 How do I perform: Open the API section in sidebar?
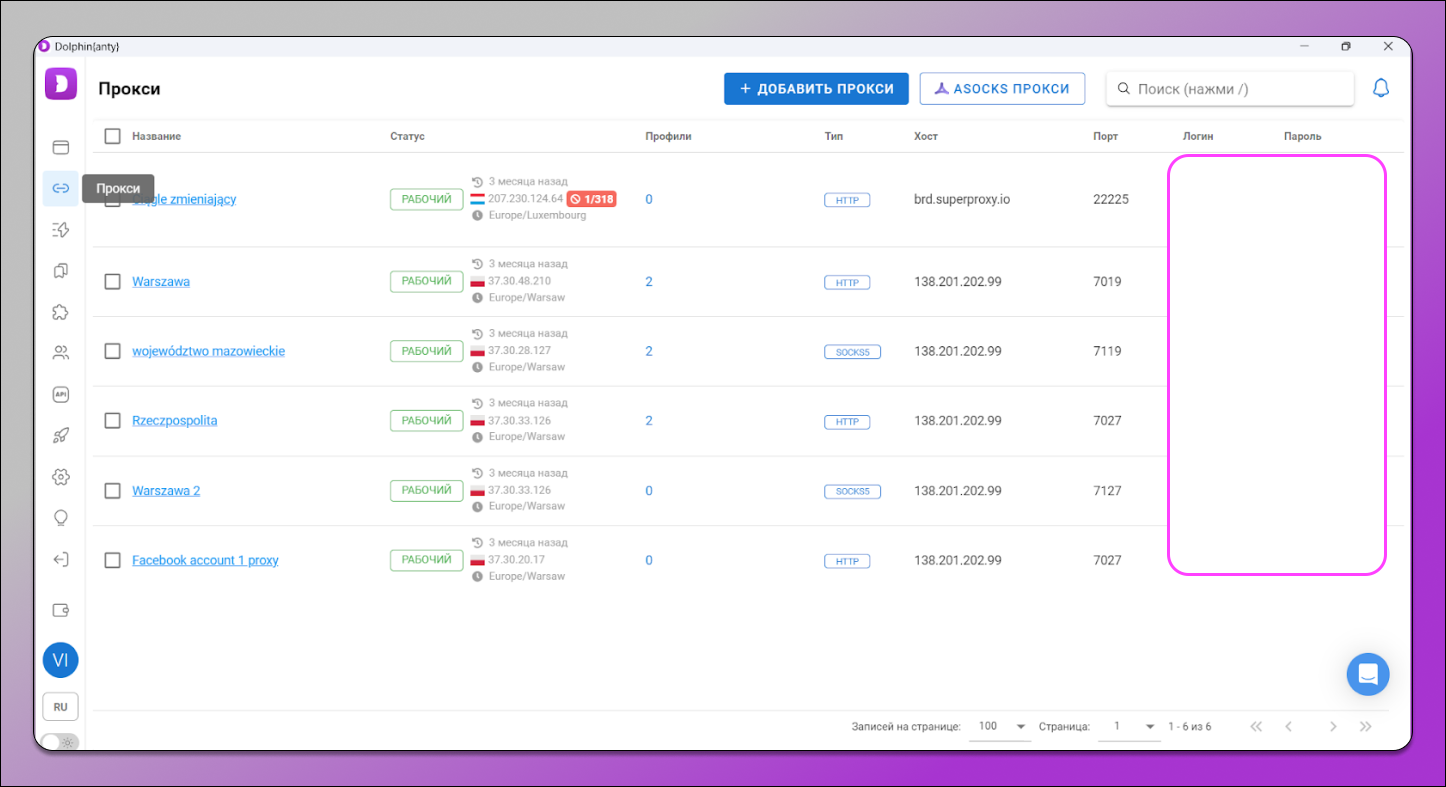pyautogui.click(x=61, y=394)
